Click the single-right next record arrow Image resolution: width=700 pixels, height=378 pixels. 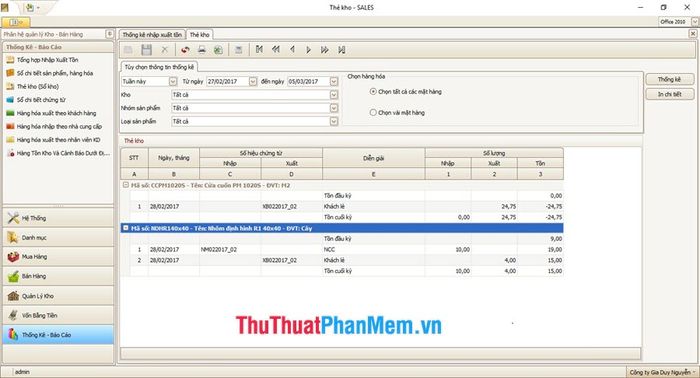(308, 50)
